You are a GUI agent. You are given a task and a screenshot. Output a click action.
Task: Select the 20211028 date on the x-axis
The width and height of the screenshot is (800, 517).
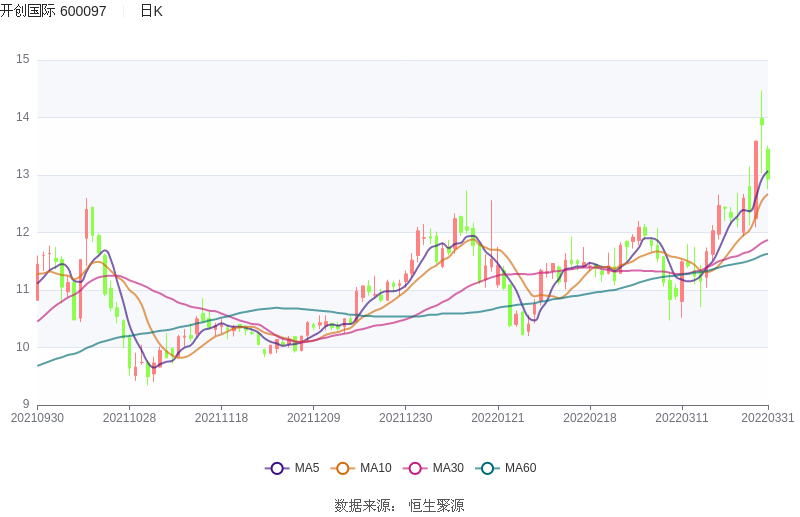(129, 417)
